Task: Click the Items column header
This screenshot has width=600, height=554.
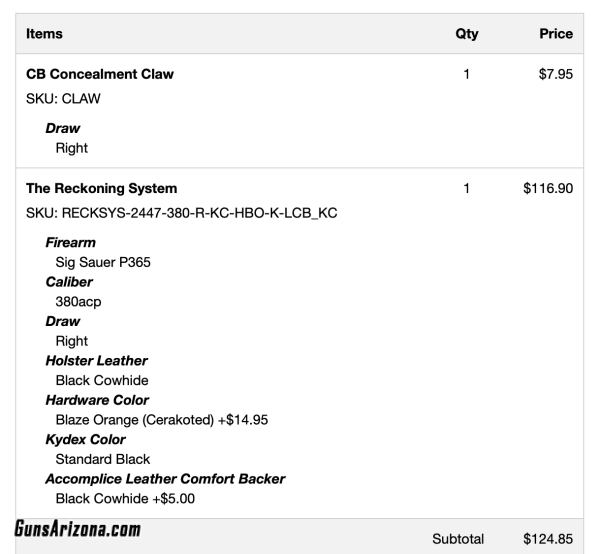Action: [x=44, y=34]
